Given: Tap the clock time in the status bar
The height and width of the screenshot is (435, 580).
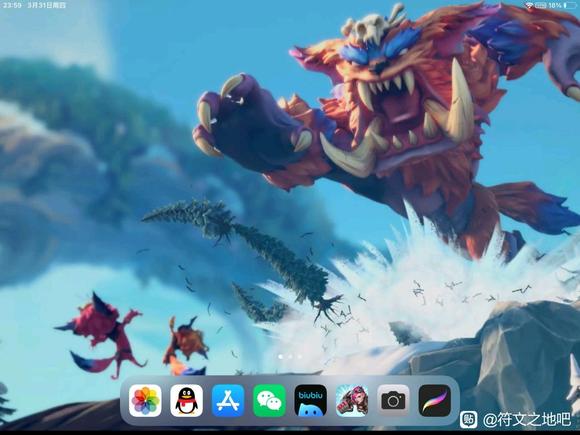Looking at the screenshot, I should click(x=12, y=5).
